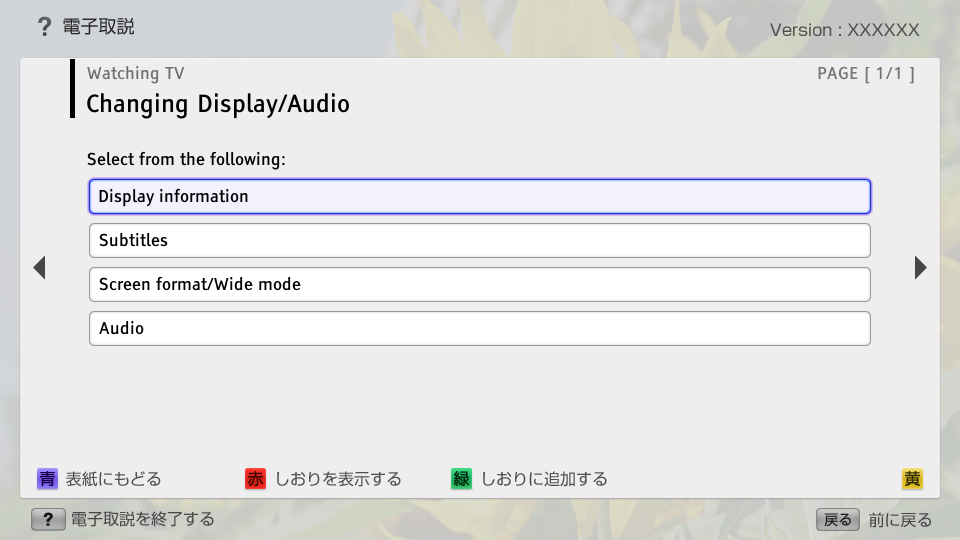Open Screen format/Wide mode topic
The height and width of the screenshot is (540, 960).
(x=480, y=284)
